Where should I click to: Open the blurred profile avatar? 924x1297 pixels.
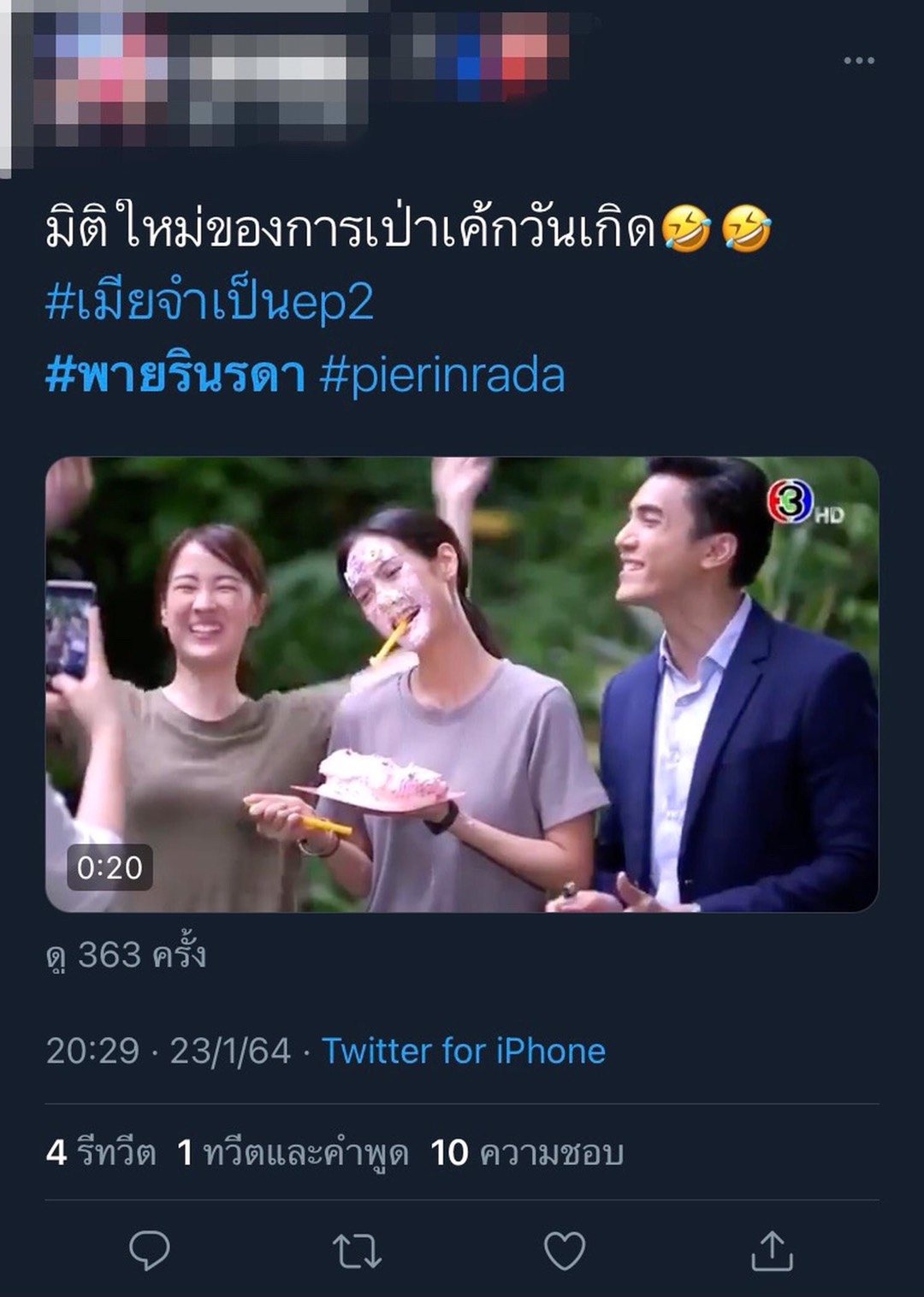(x=94, y=86)
